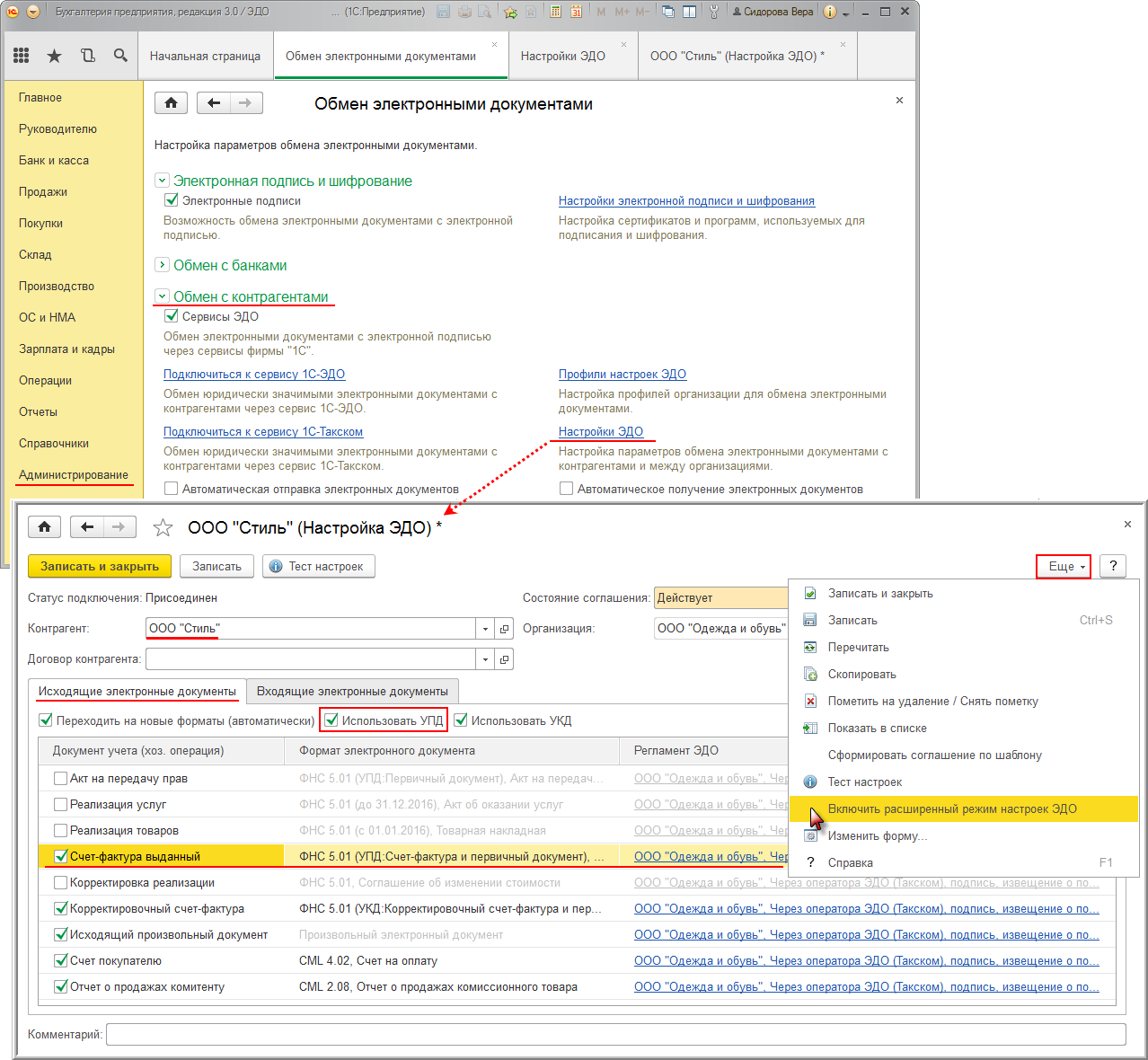Toggle Использовать УПД checkbox

331,720
